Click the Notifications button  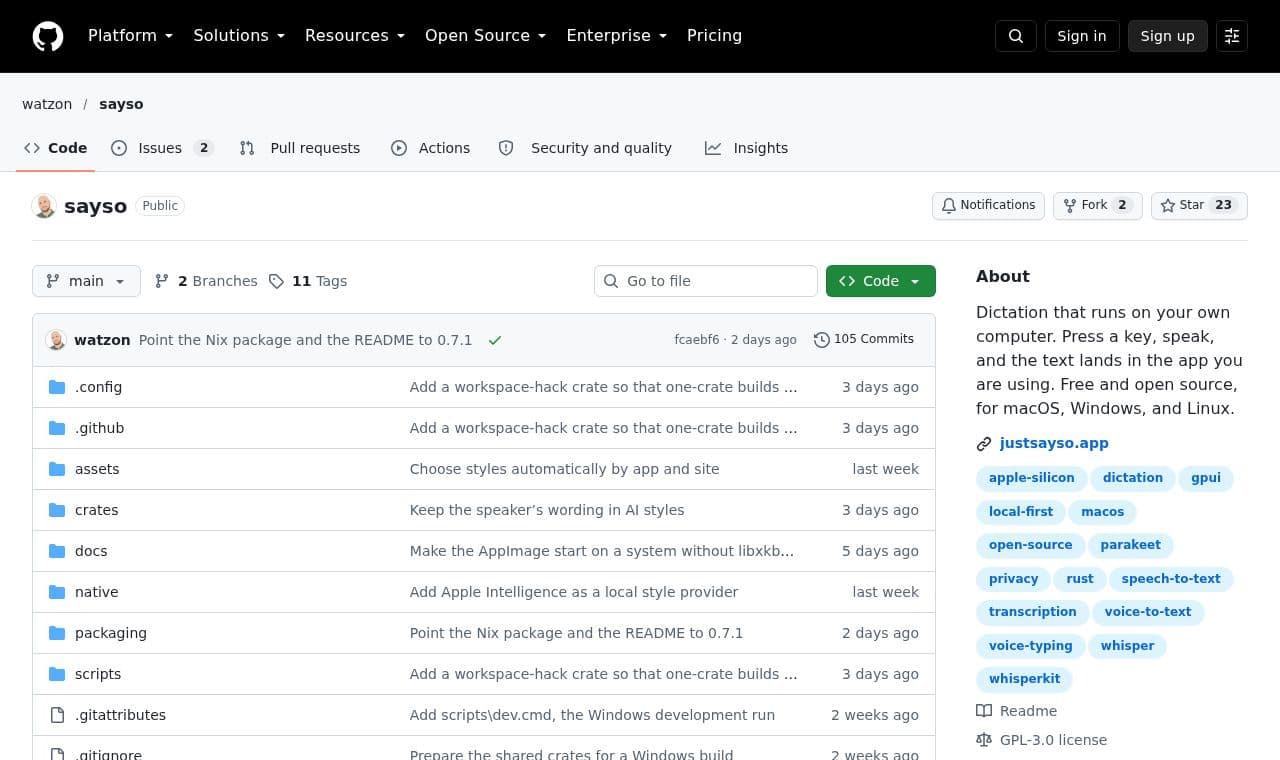click(988, 205)
